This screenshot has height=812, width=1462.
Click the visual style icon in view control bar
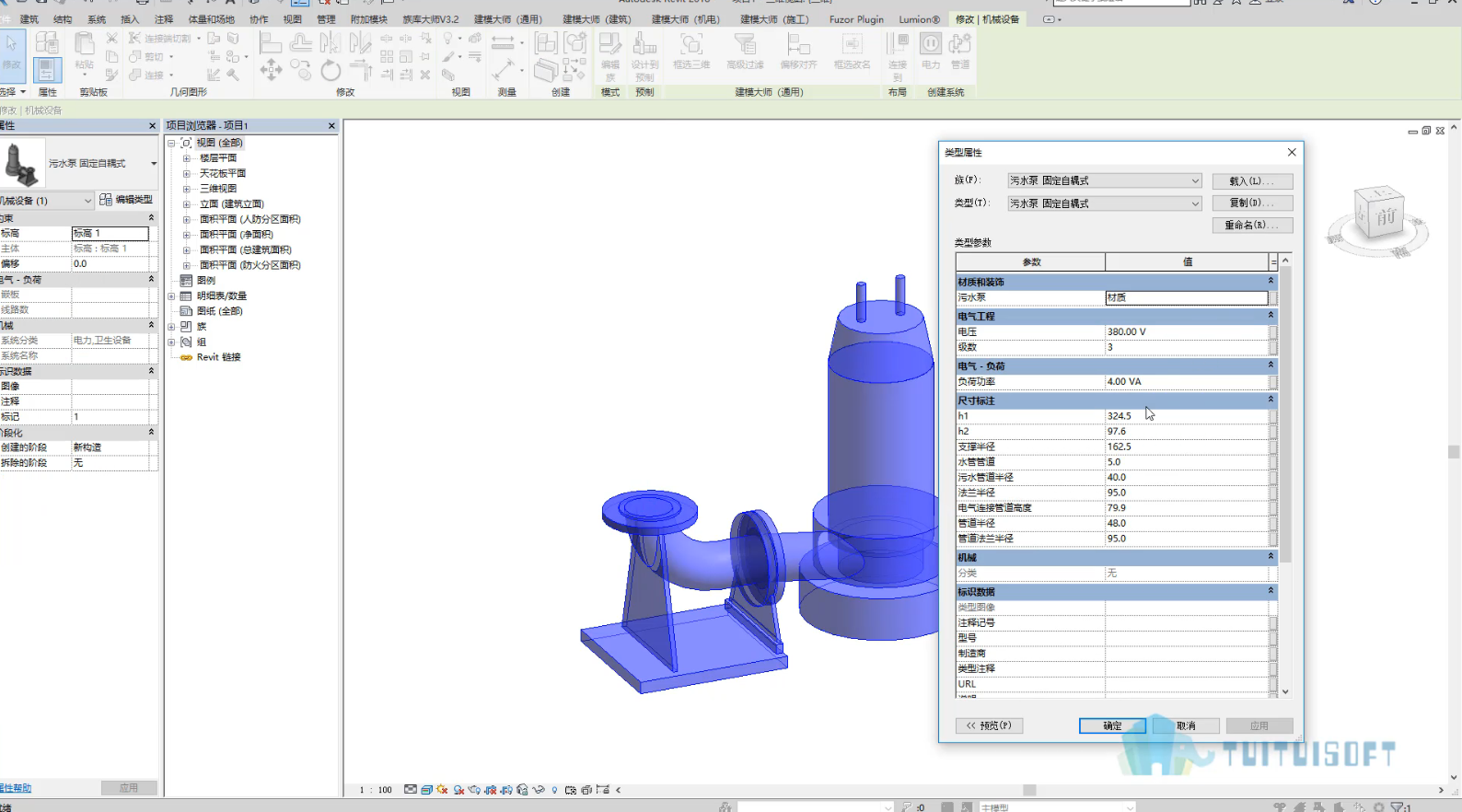click(x=426, y=790)
